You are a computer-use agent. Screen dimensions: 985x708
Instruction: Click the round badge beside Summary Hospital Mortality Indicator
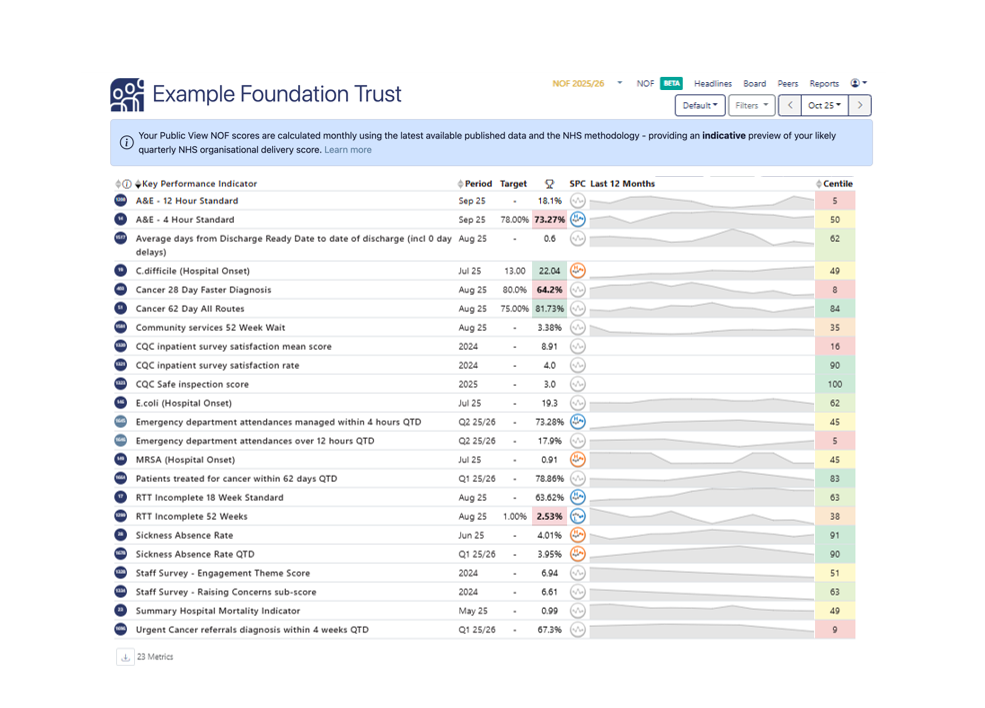[x=121, y=610]
